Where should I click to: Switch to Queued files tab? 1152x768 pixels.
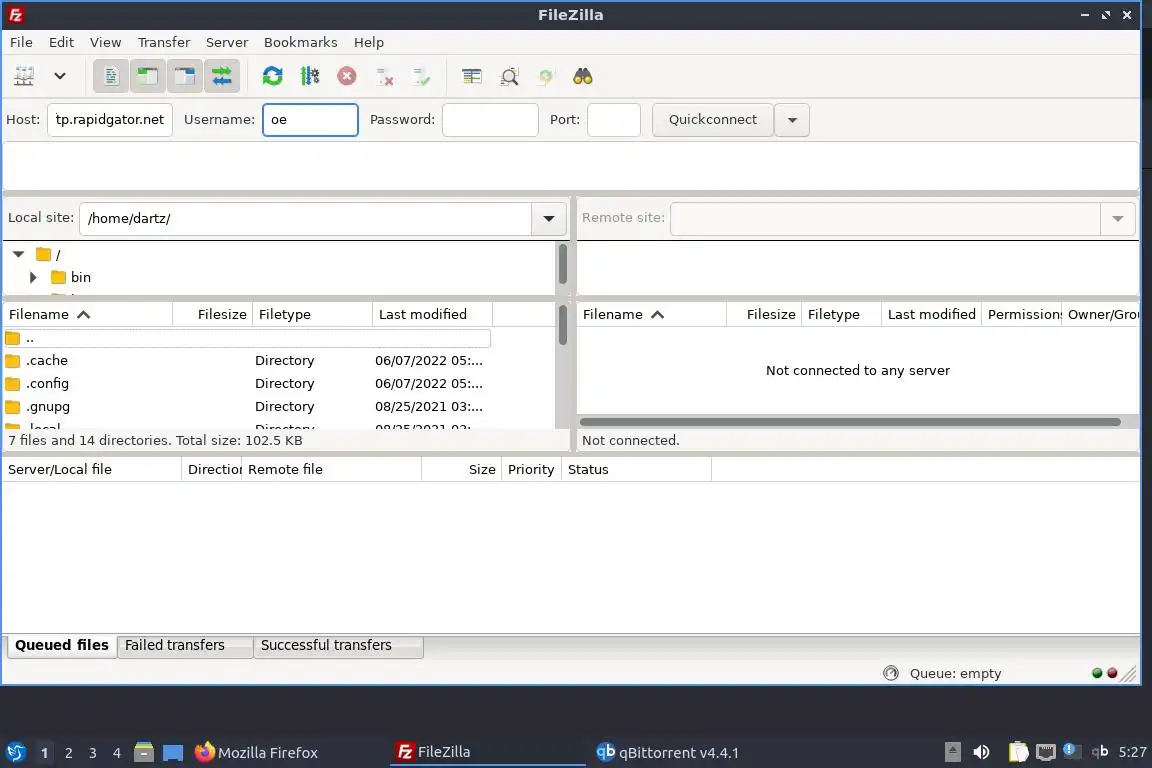[x=62, y=645]
